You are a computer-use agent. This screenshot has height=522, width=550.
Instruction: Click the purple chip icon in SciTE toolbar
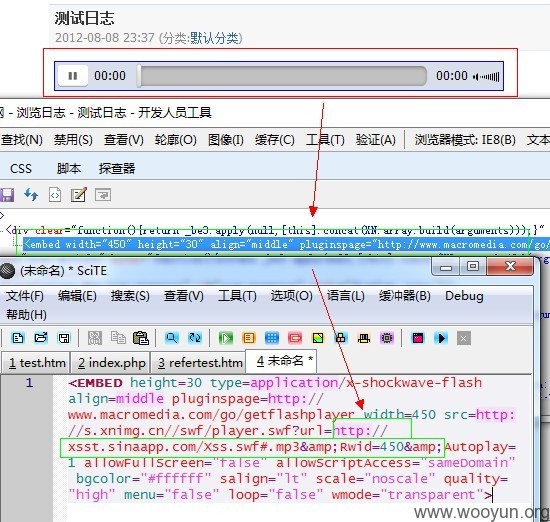pos(387,338)
